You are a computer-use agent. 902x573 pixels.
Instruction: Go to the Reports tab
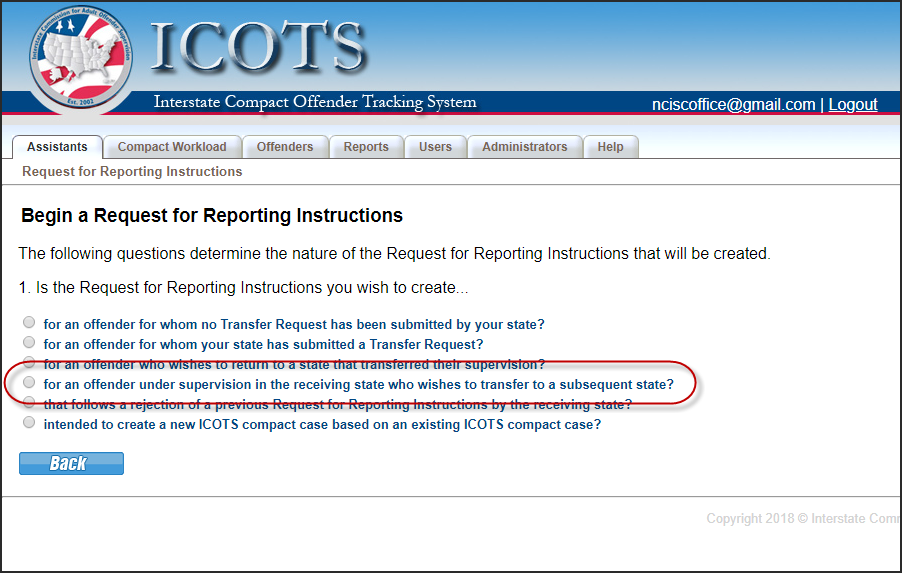(366, 147)
